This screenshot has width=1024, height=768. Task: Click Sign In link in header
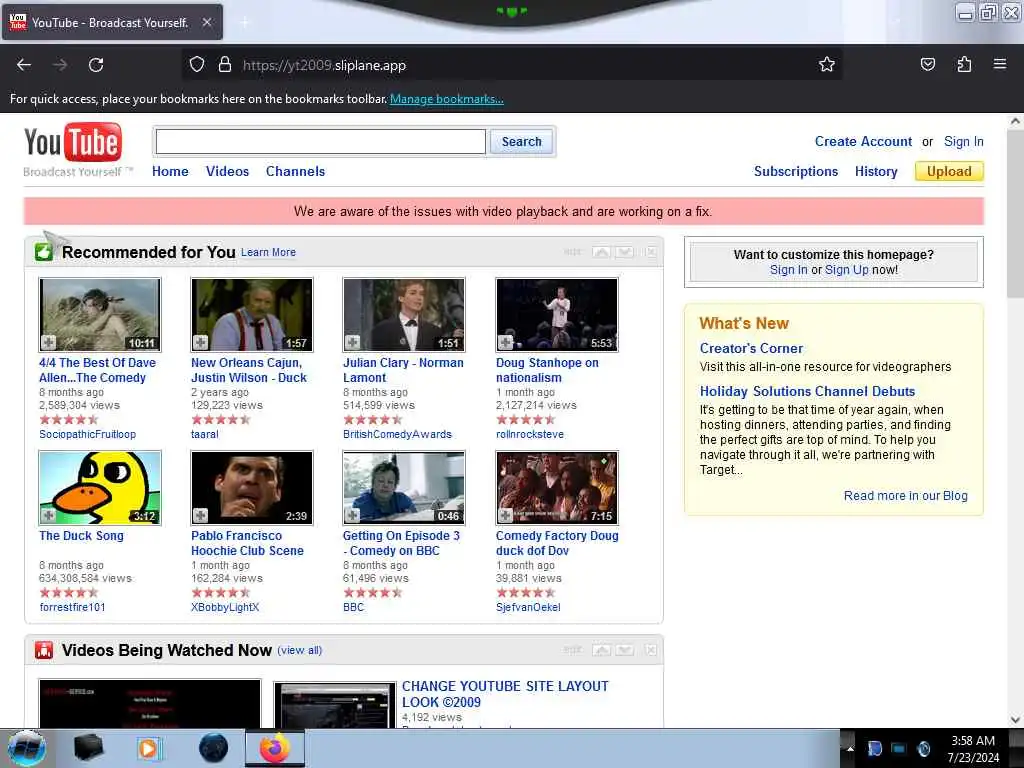(x=963, y=141)
